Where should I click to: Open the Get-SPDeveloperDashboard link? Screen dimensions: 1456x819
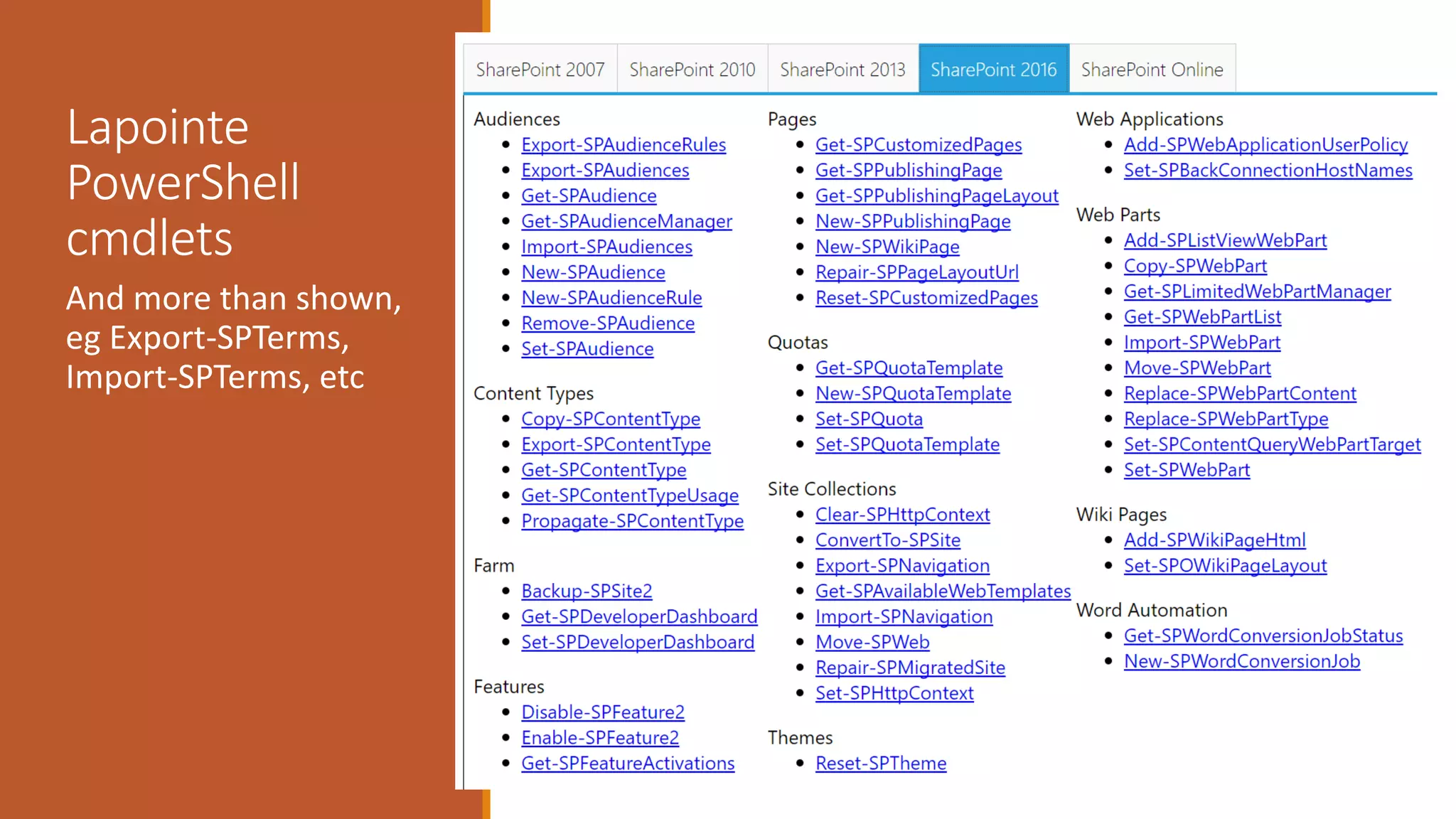tap(639, 617)
